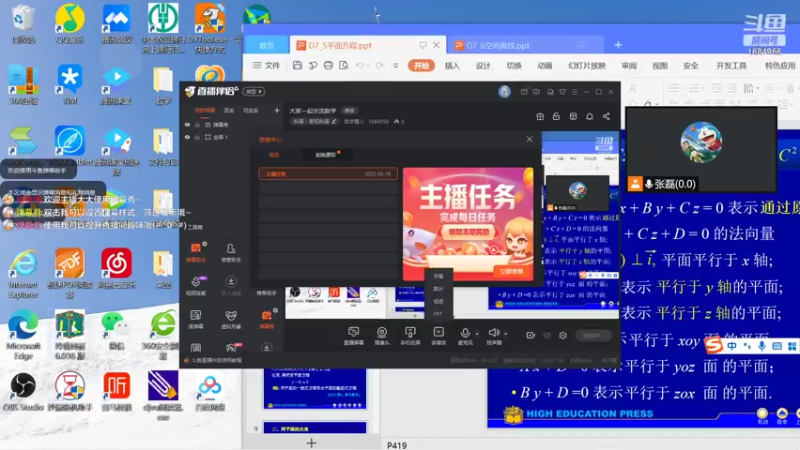This screenshot has width=800, height=450.
Task: Open the Internet Explorer desktop icon
Action: tap(23, 274)
